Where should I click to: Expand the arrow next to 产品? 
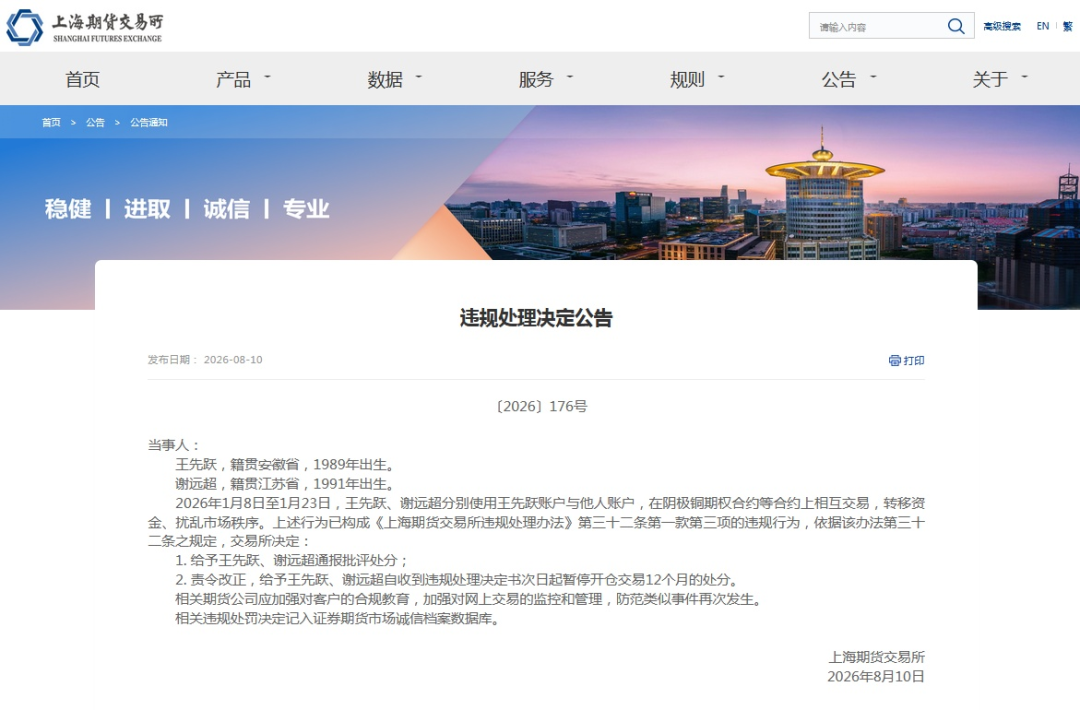tap(267, 76)
